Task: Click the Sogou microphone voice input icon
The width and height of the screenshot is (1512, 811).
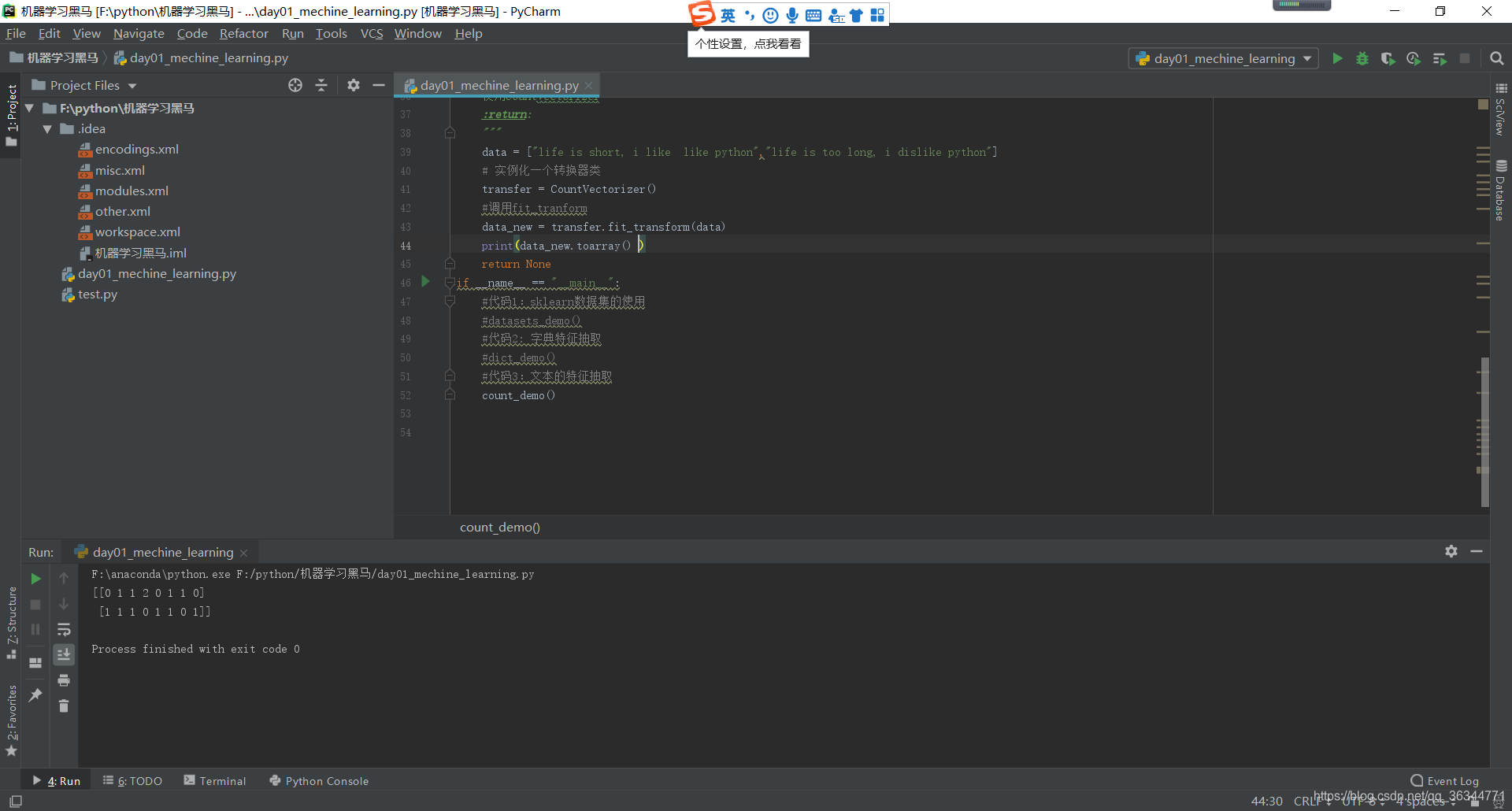Action: pos(792,15)
